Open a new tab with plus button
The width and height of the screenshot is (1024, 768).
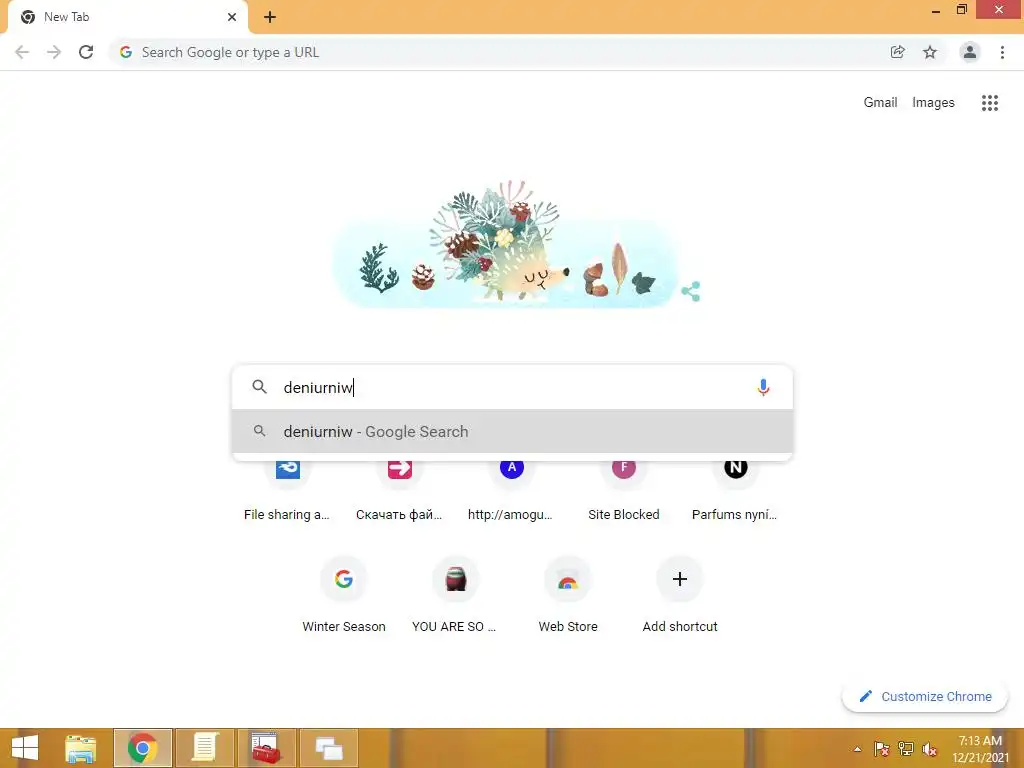coord(270,17)
